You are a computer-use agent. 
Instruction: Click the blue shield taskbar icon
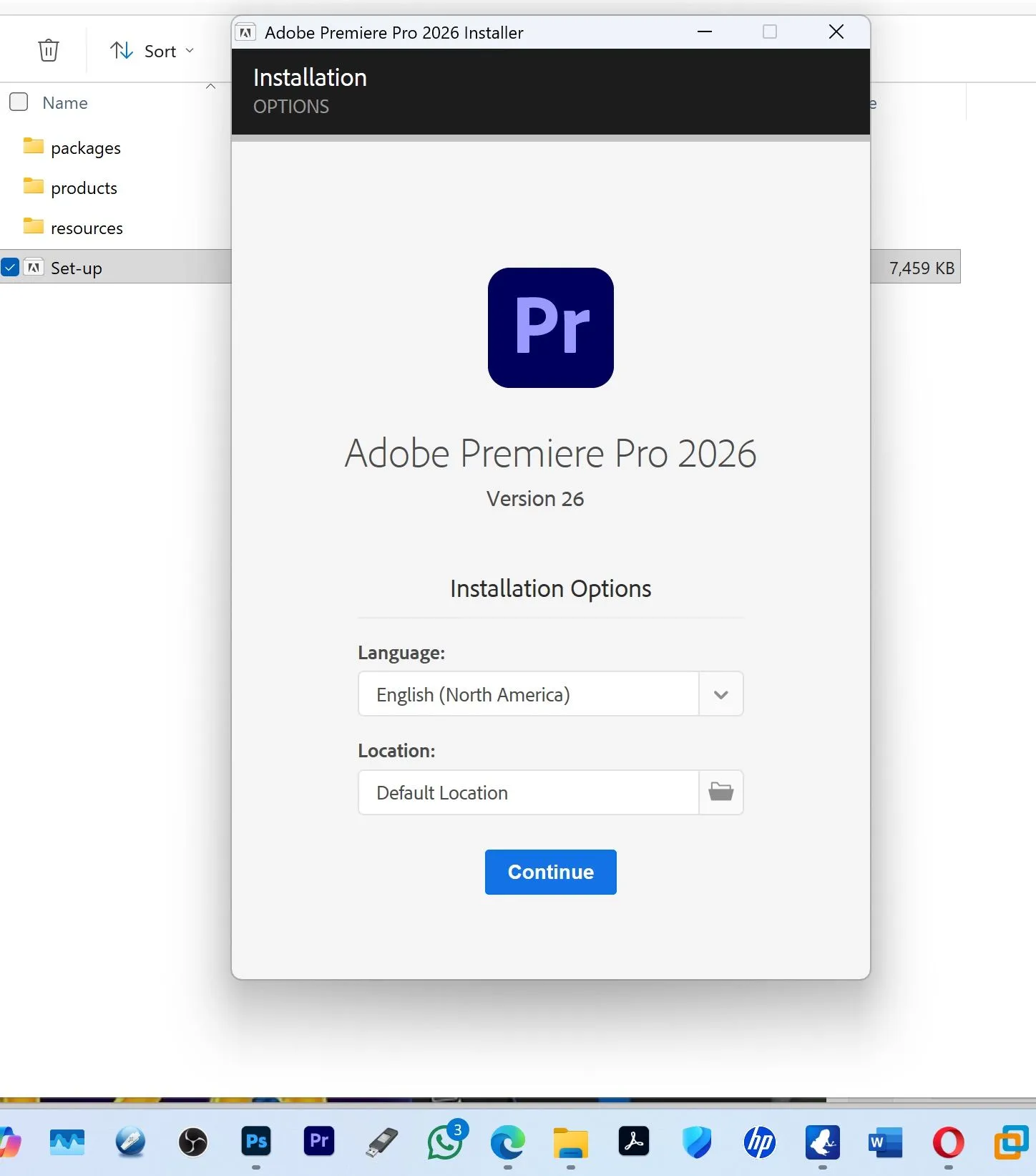click(697, 1142)
